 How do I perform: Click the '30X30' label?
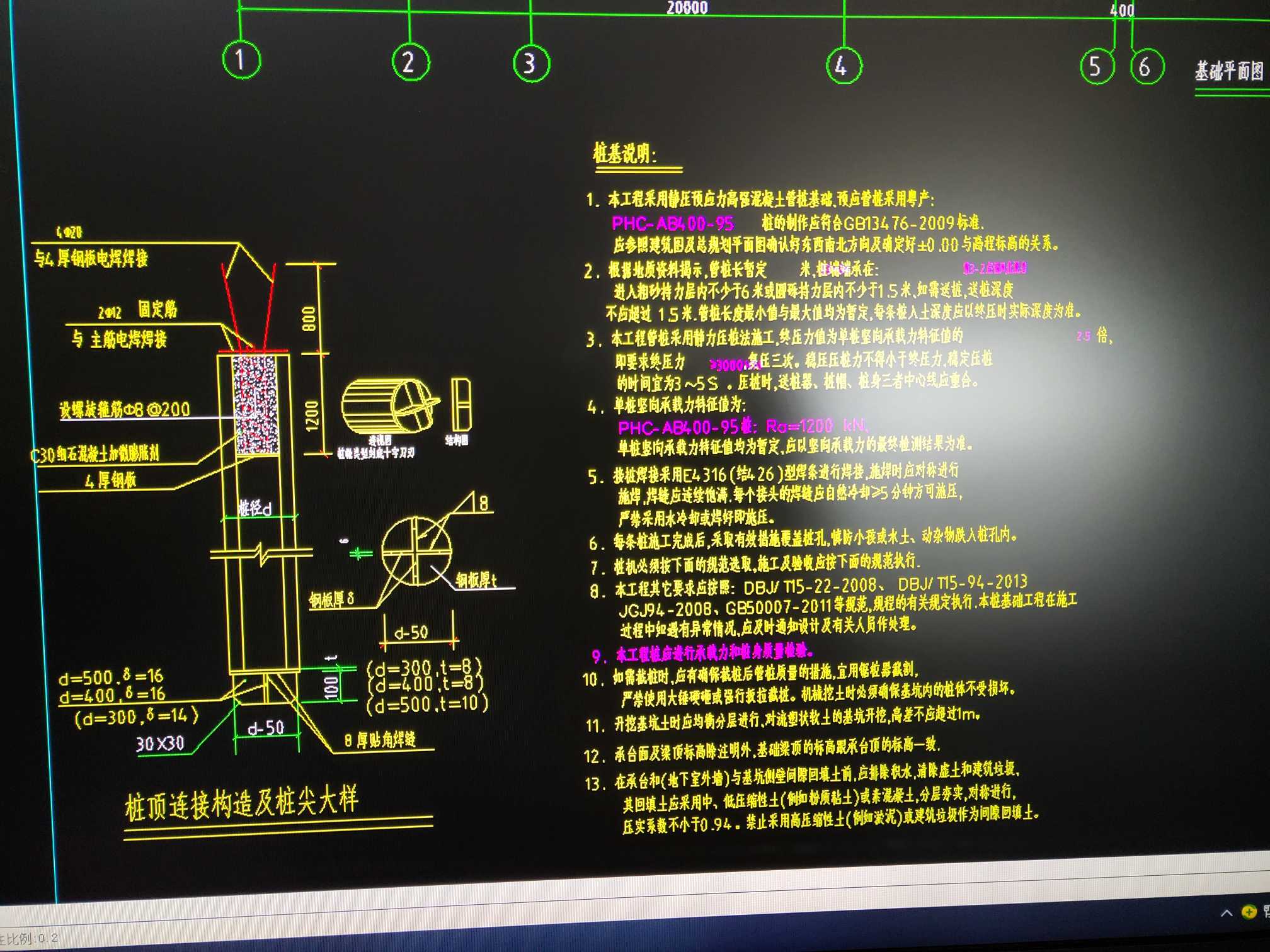pos(160,744)
